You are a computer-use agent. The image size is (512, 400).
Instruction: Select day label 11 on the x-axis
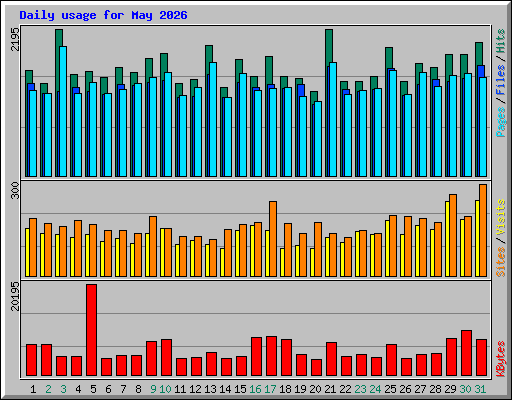pyautogui.click(x=180, y=389)
